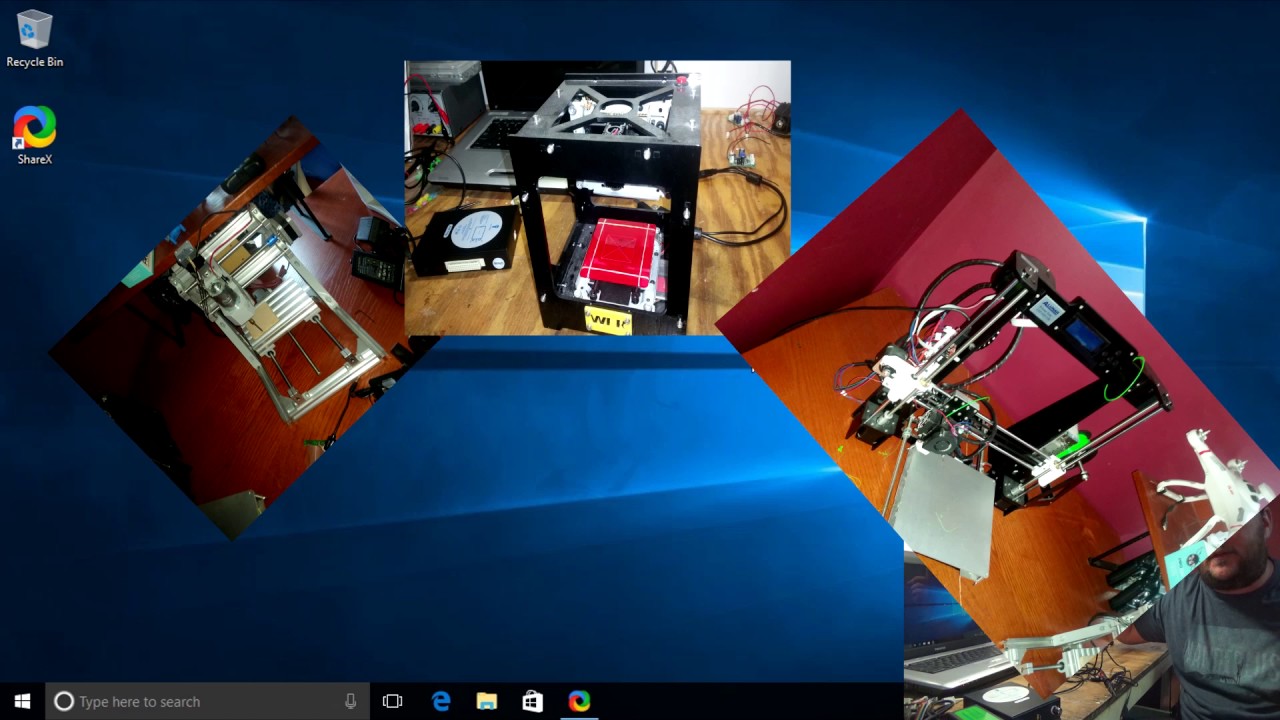Click the laser engraver photo in center
1280x720 pixels.
click(x=597, y=198)
